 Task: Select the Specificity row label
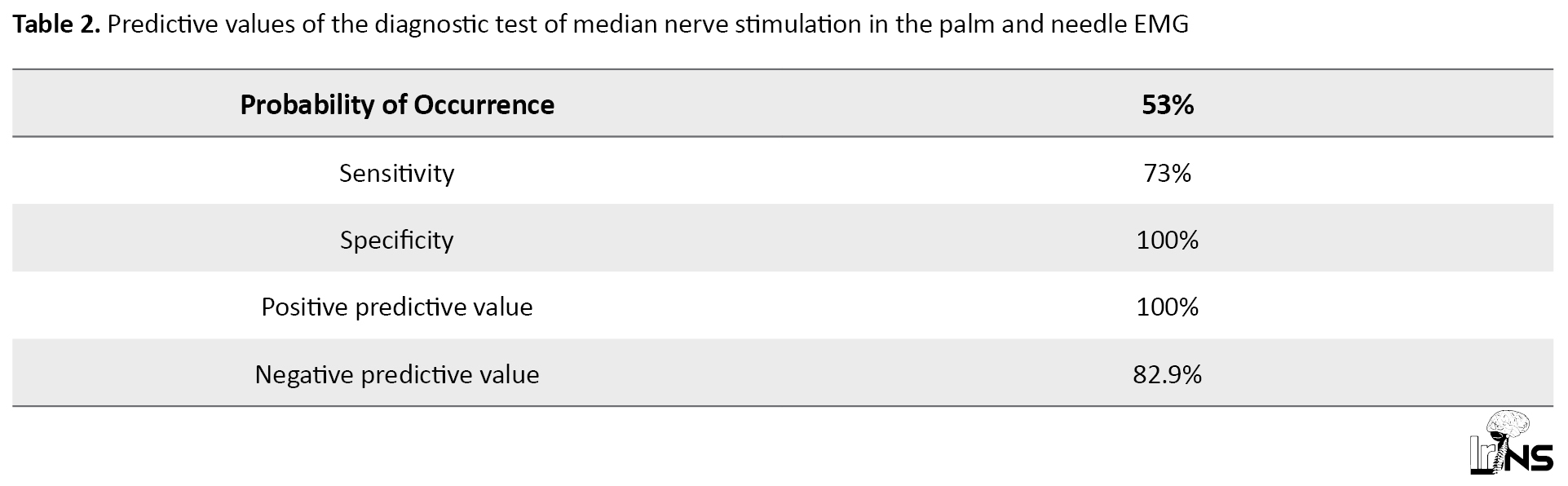(397, 240)
